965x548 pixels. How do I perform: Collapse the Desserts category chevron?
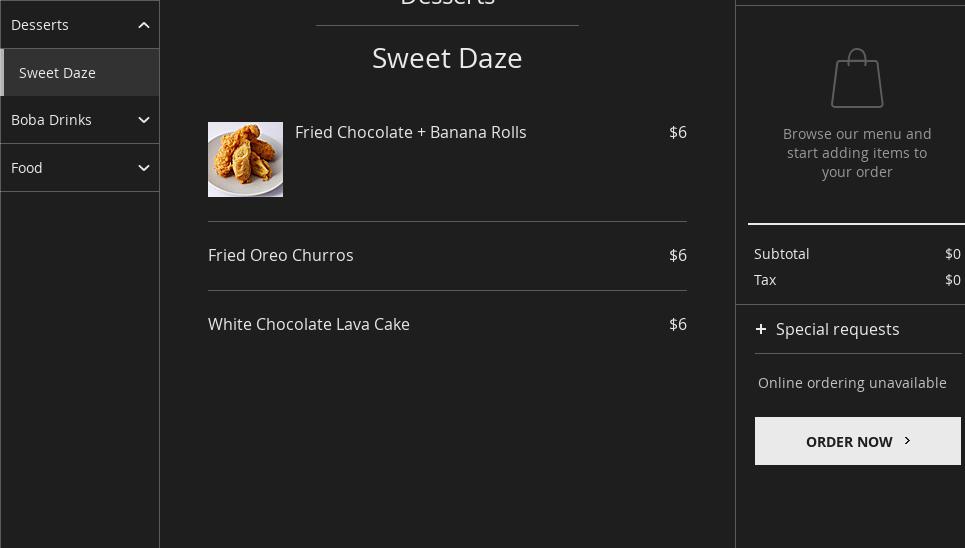(x=144, y=25)
